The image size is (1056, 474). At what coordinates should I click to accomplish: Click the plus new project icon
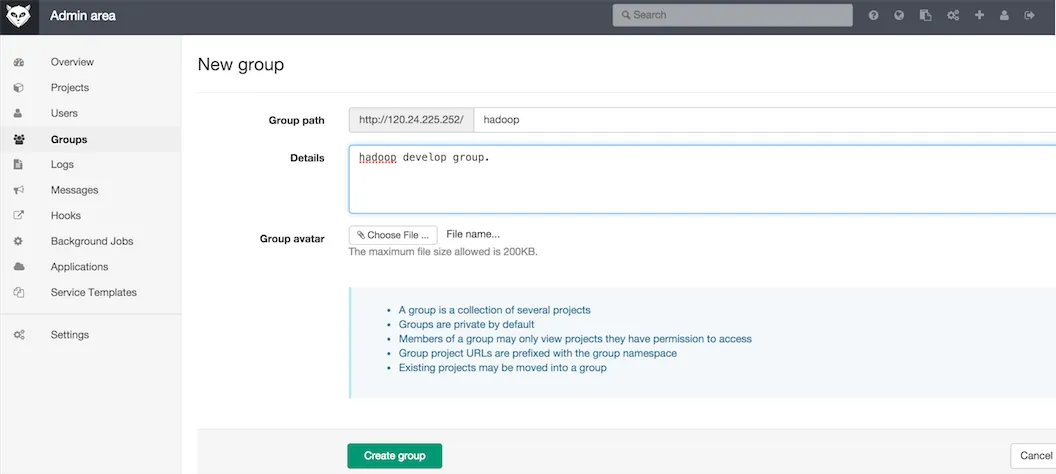pos(979,16)
